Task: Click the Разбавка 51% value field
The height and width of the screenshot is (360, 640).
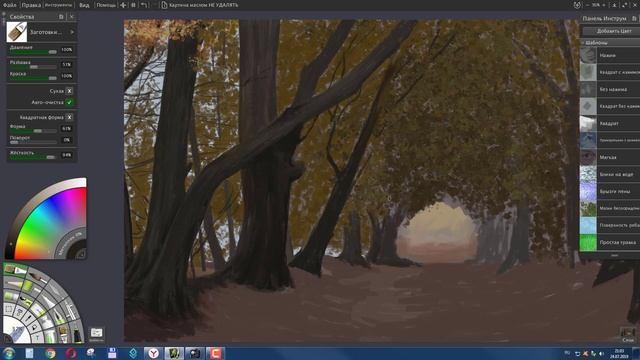Action: coord(67,64)
